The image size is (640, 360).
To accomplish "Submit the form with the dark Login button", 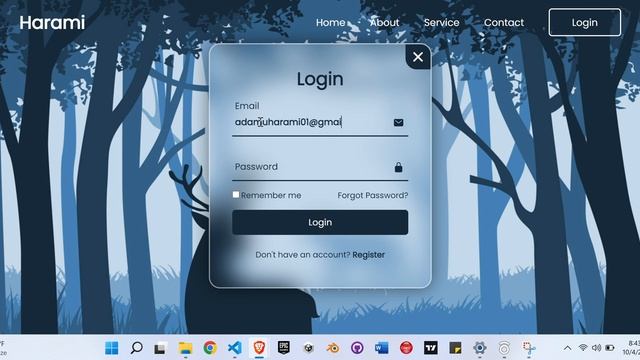I will 320,222.
